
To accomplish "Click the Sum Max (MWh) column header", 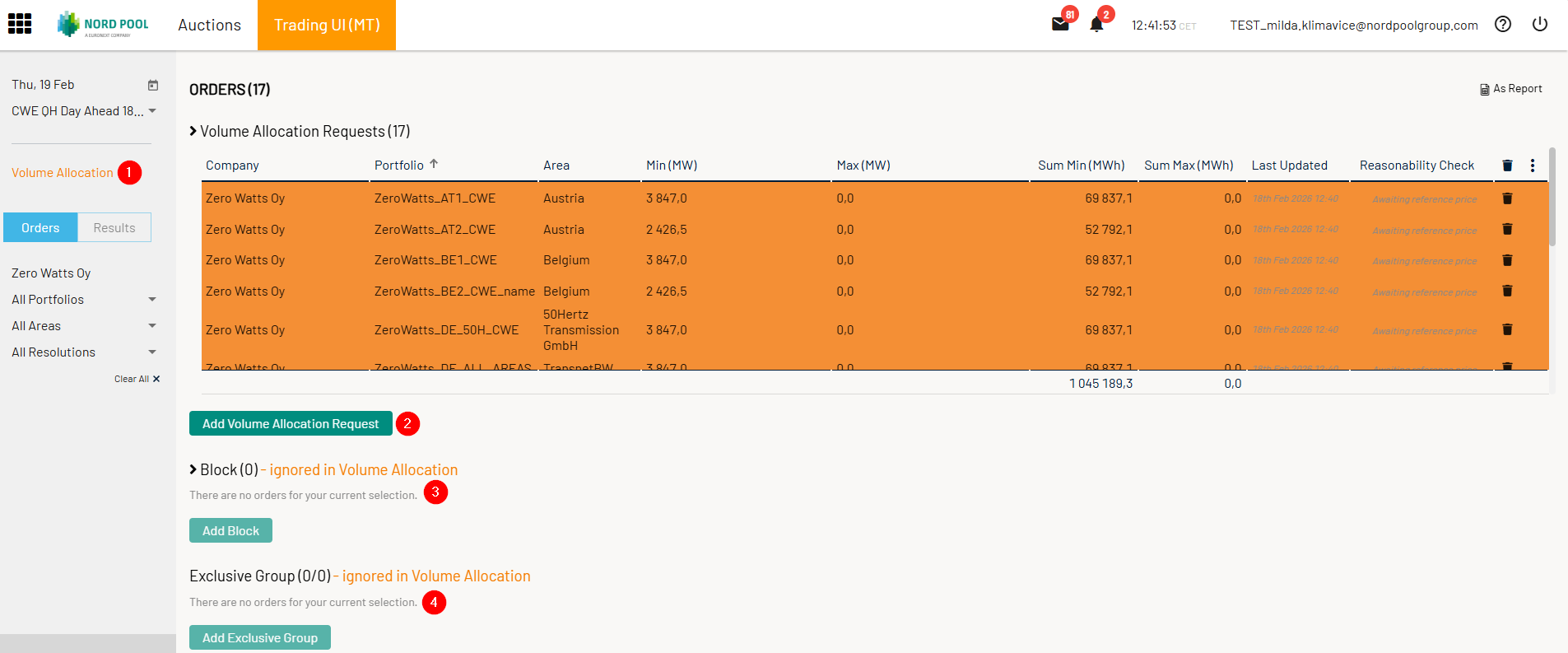I will click(x=1189, y=166).
